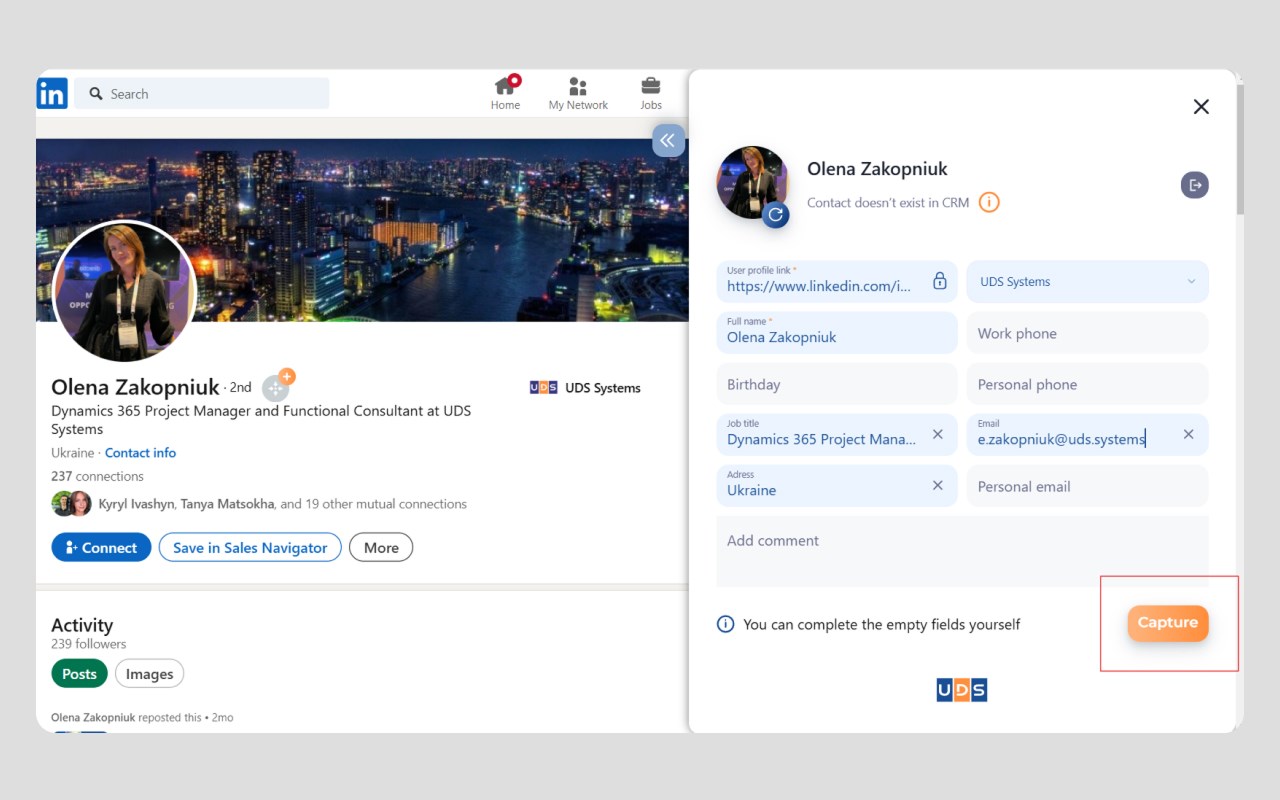This screenshot has width=1280, height=800.
Task: Clear the Adress field
Action: point(938,485)
